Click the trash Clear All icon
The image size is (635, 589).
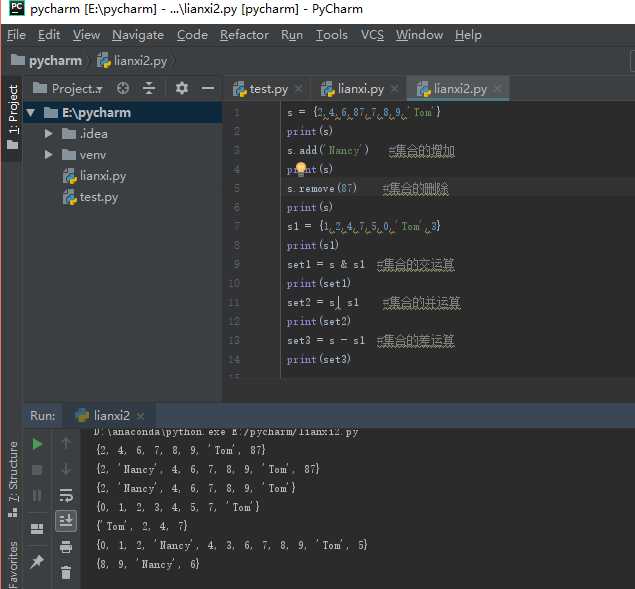[66, 572]
